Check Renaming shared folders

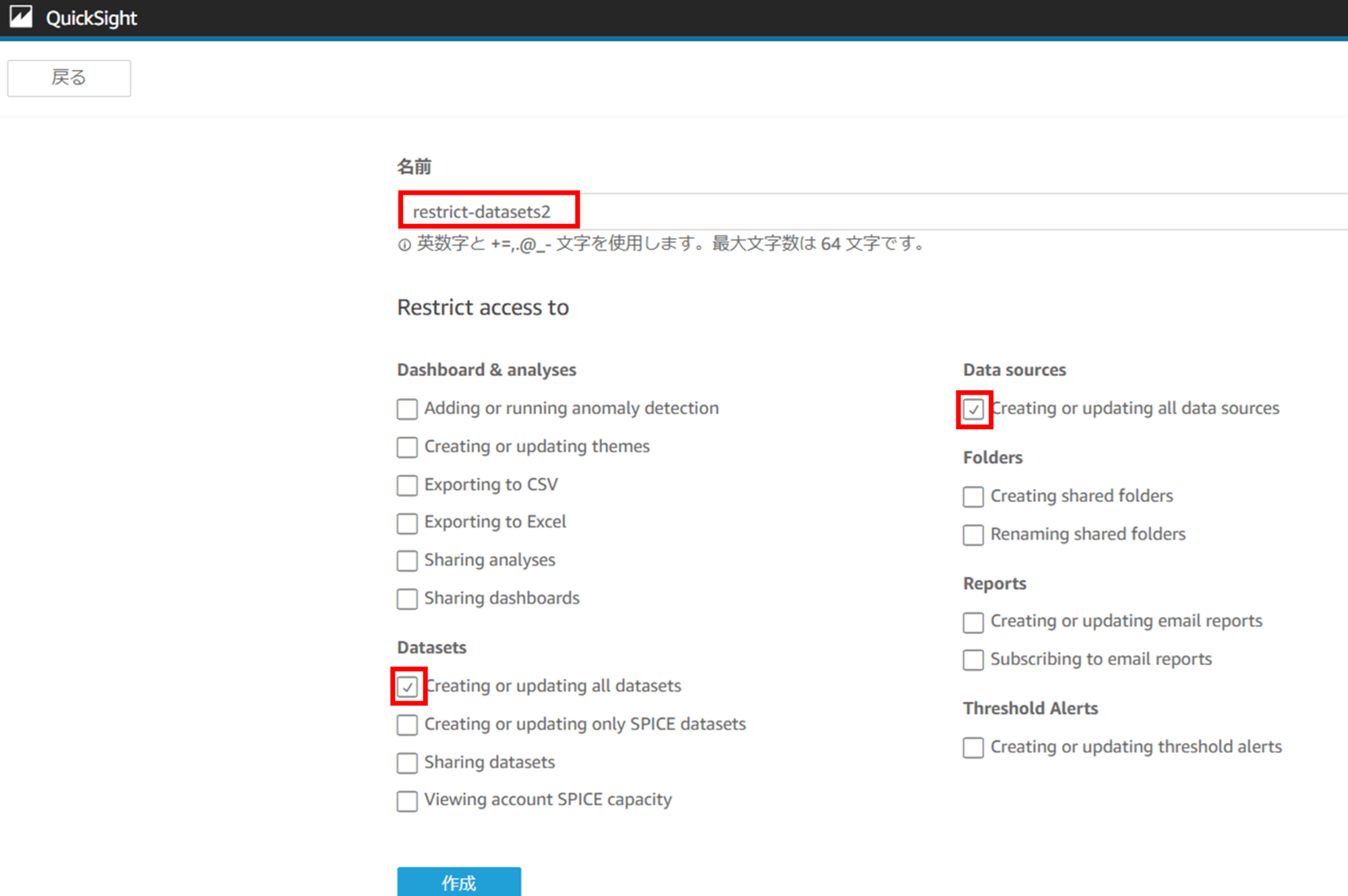(x=973, y=535)
